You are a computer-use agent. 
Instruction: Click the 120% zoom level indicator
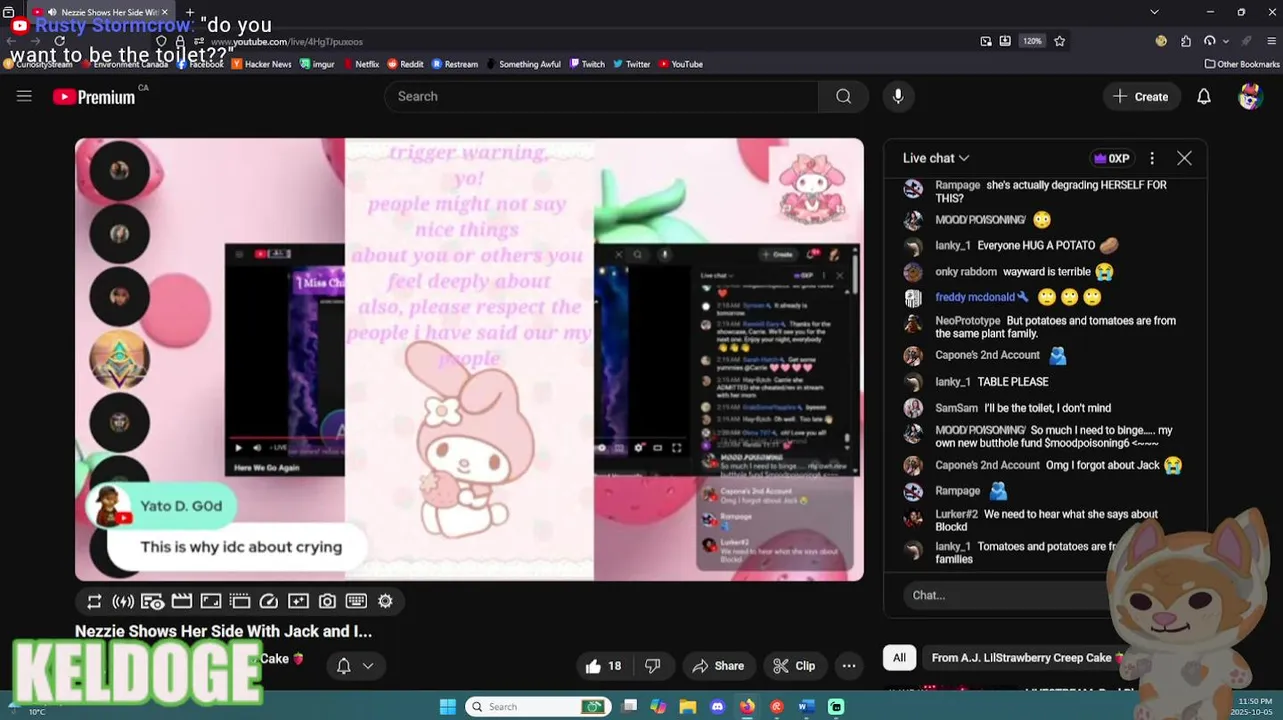(x=1032, y=41)
